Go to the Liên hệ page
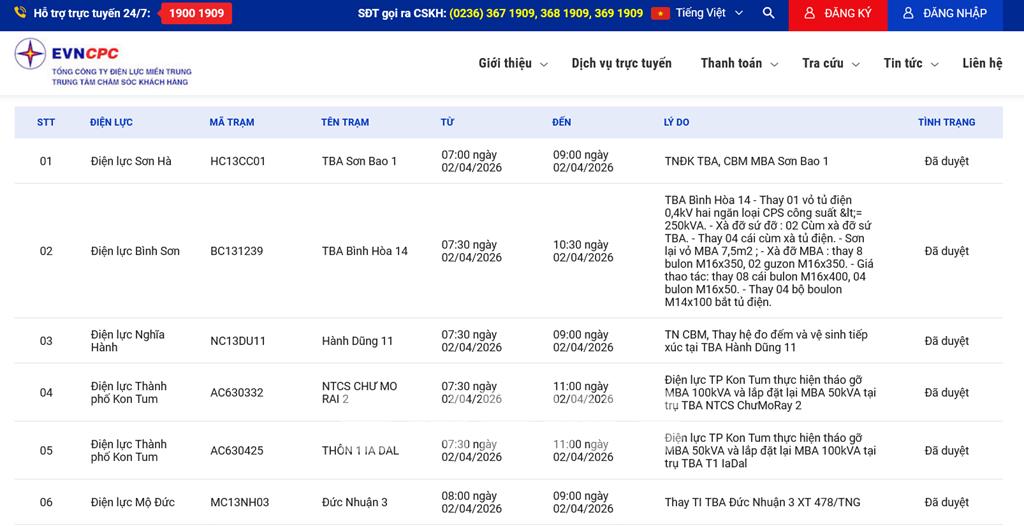This screenshot has width=1024, height=526. point(981,63)
